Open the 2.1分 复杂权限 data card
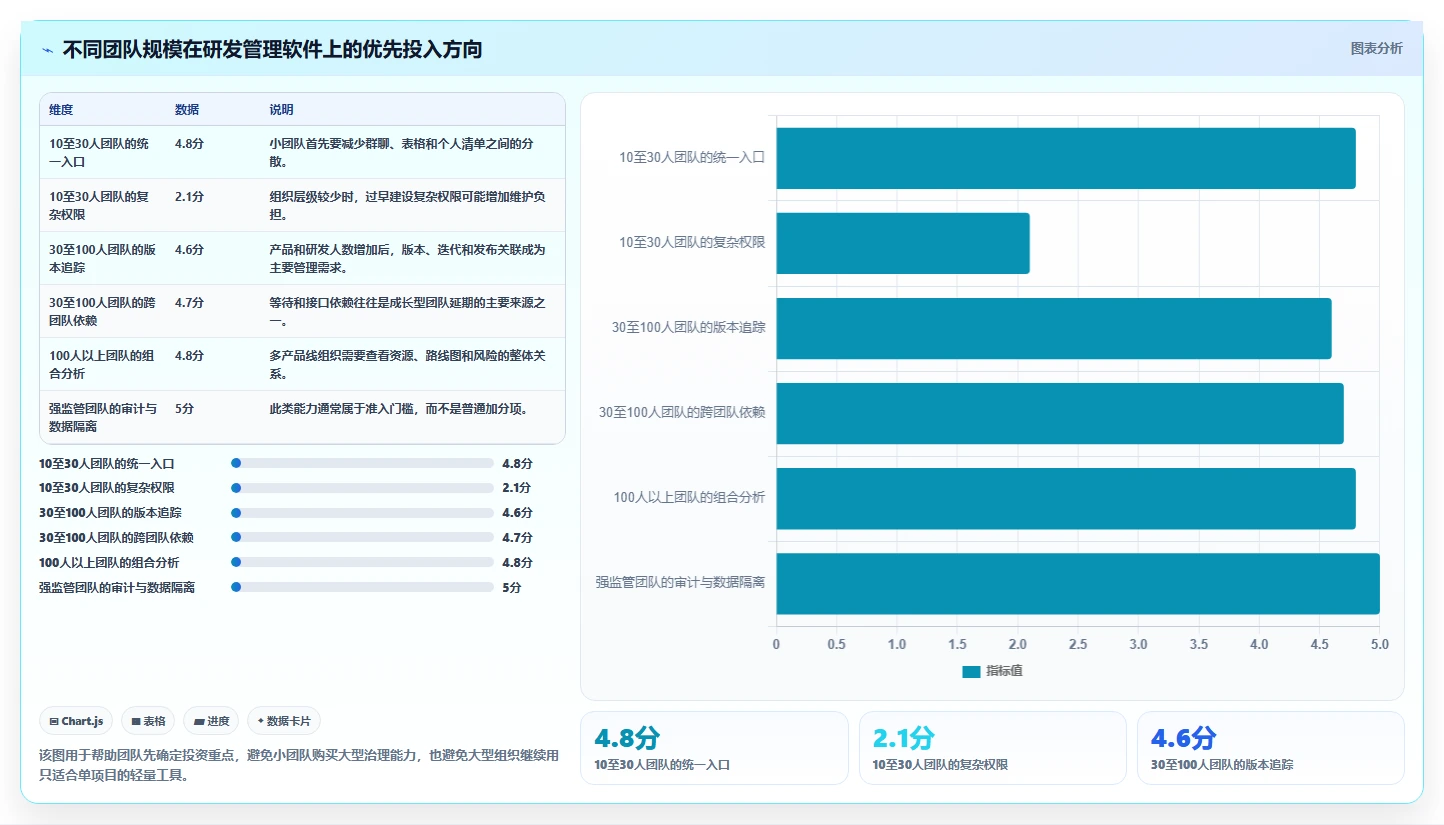The width and height of the screenshot is (1444, 825). coord(992,748)
